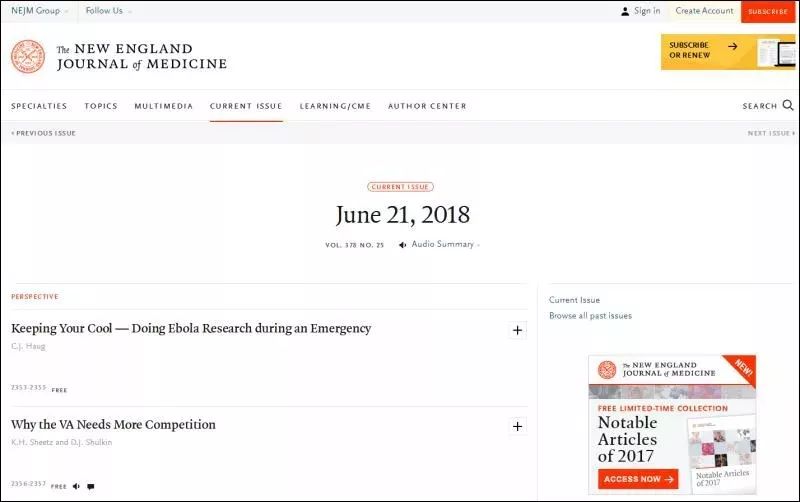Image resolution: width=800 pixels, height=502 pixels.
Task: Click the Sign In person icon
Action: [625, 11]
